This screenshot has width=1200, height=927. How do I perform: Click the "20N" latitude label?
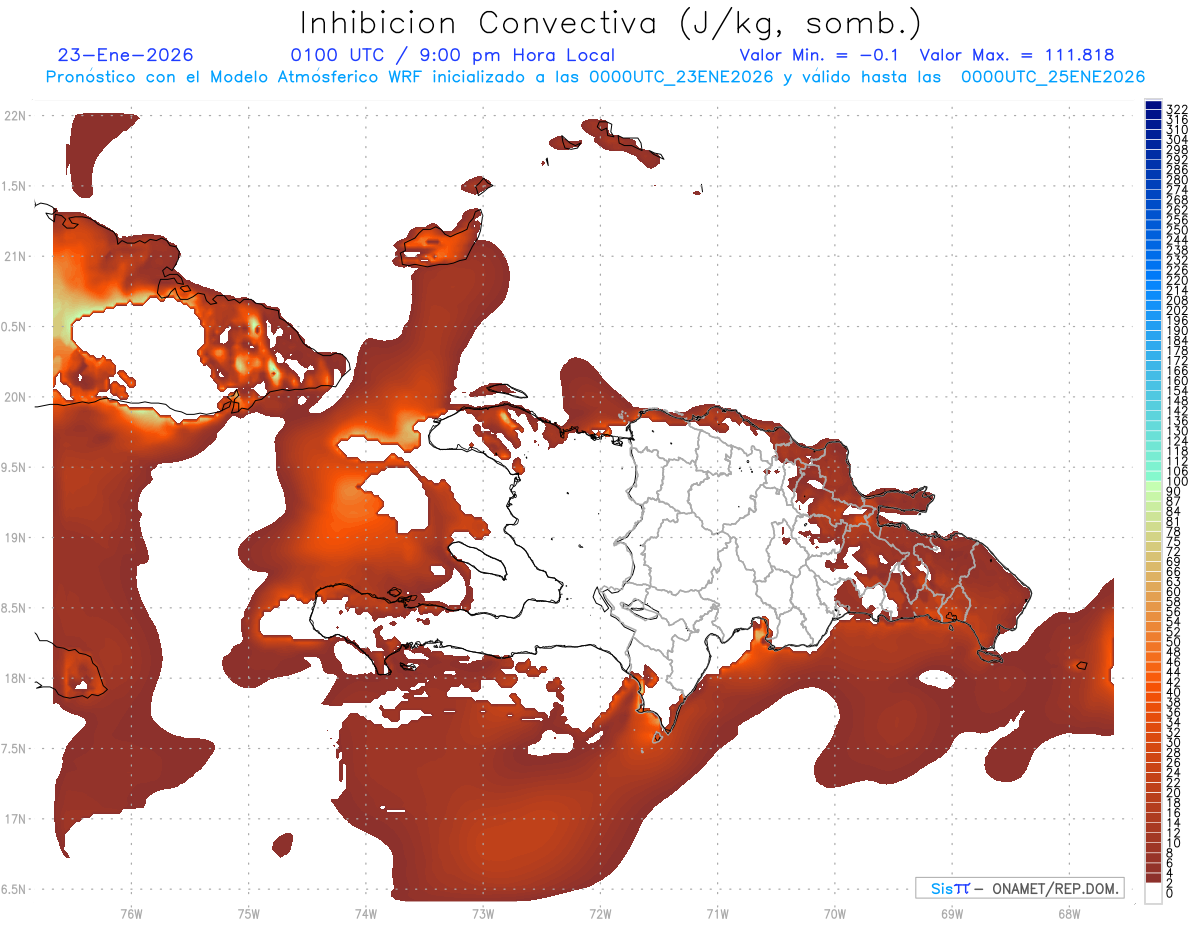tap(15, 397)
